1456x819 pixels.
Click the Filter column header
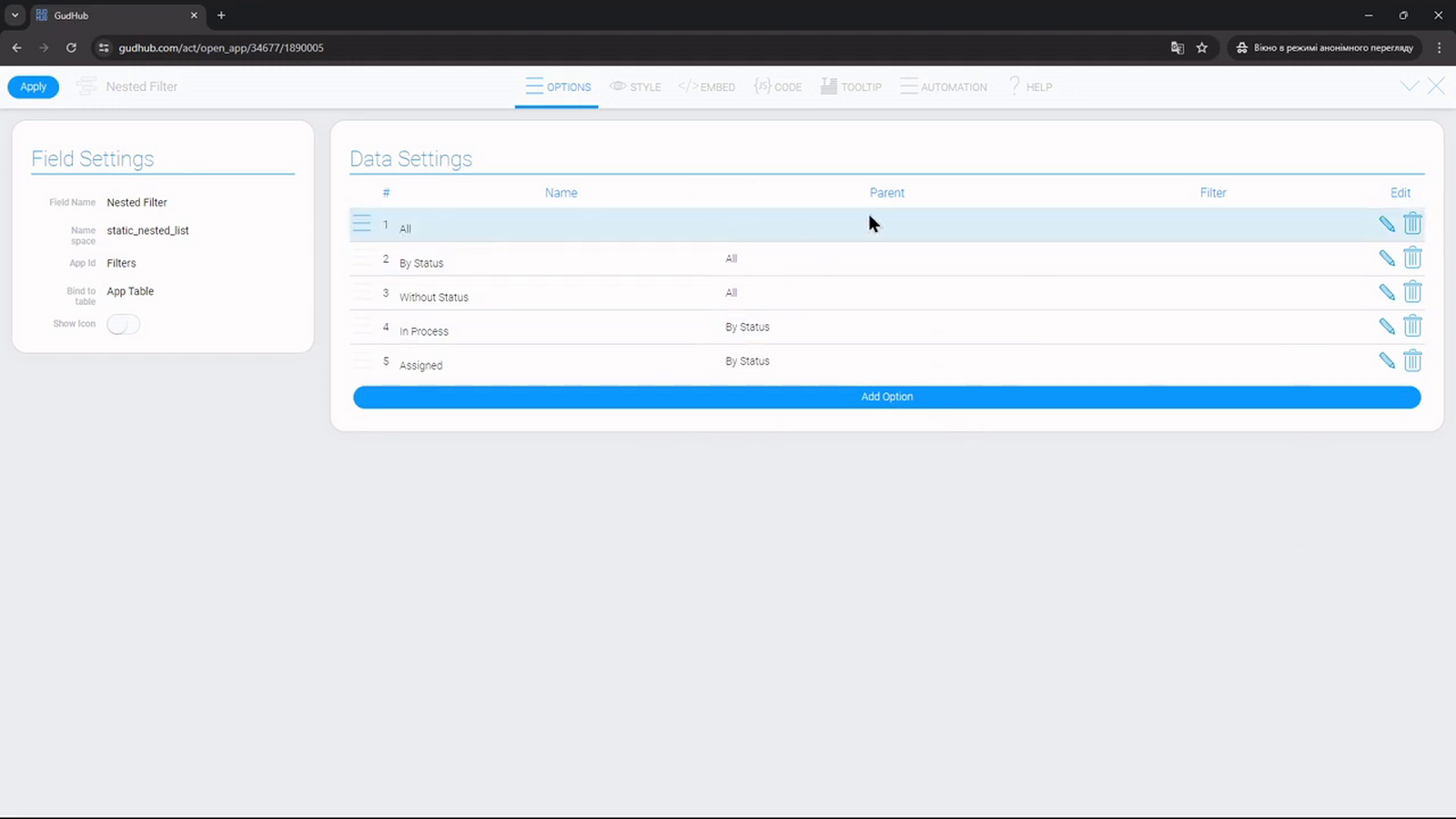(1213, 193)
